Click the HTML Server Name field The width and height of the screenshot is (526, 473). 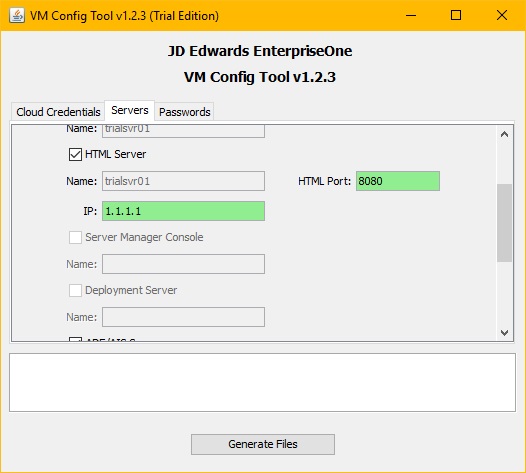[183, 181]
